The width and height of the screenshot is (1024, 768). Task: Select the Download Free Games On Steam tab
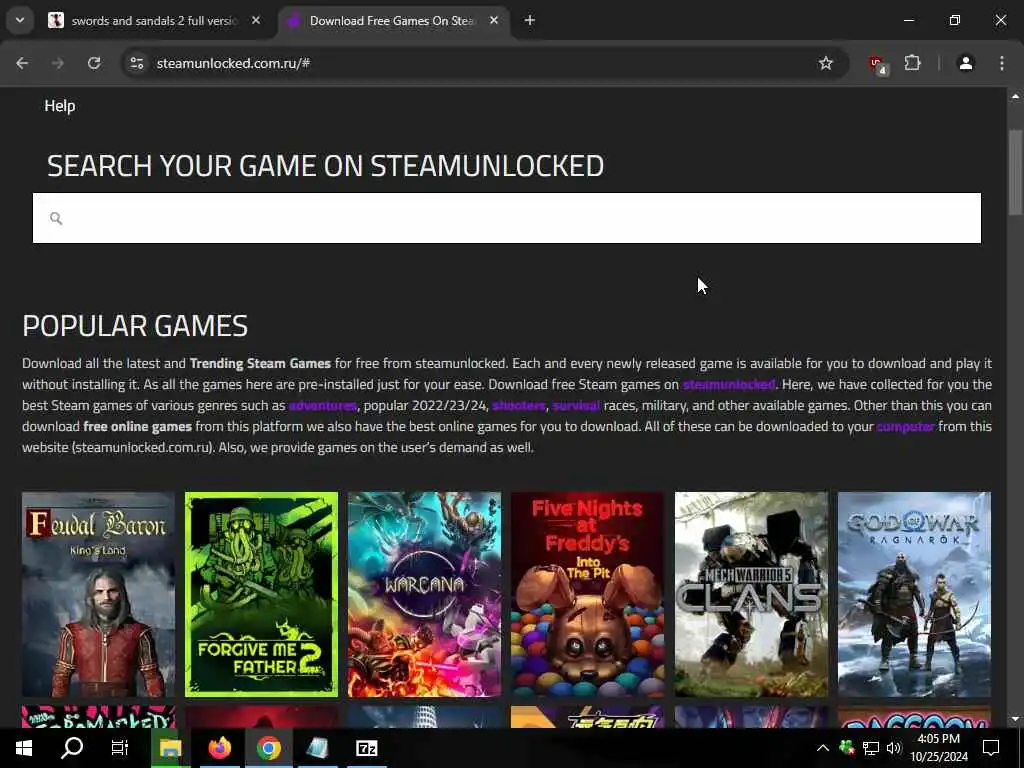click(x=392, y=21)
